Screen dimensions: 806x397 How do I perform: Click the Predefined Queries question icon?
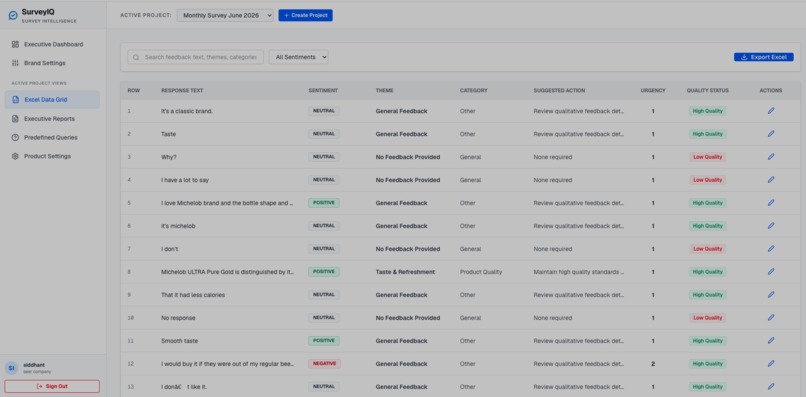coord(15,137)
